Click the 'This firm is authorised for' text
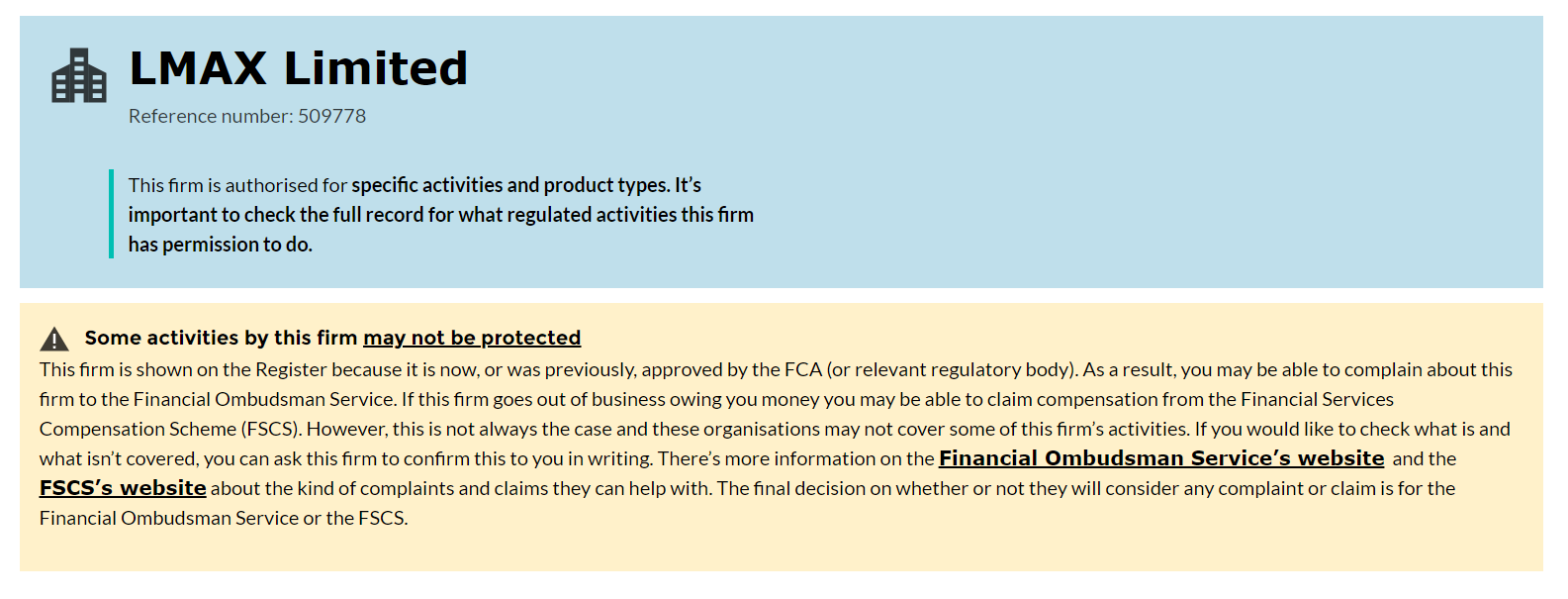 pyautogui.click(x=237, y=185)
